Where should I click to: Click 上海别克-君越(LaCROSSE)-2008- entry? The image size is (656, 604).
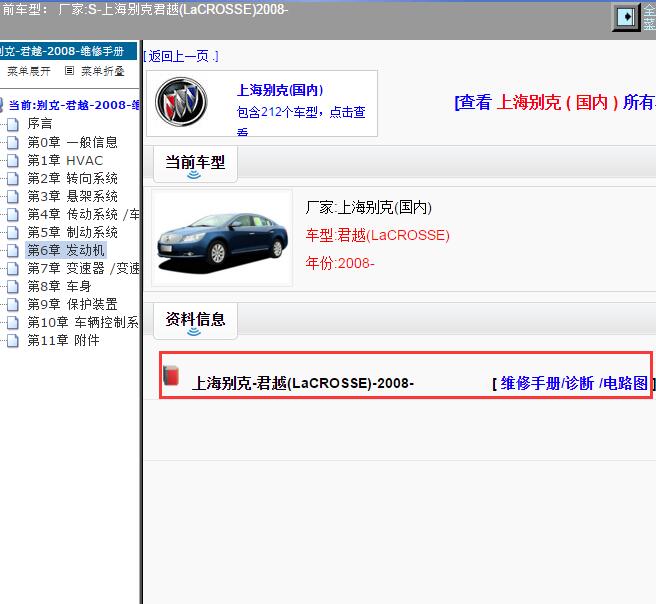pyautogui.click(x=302, y=383)
